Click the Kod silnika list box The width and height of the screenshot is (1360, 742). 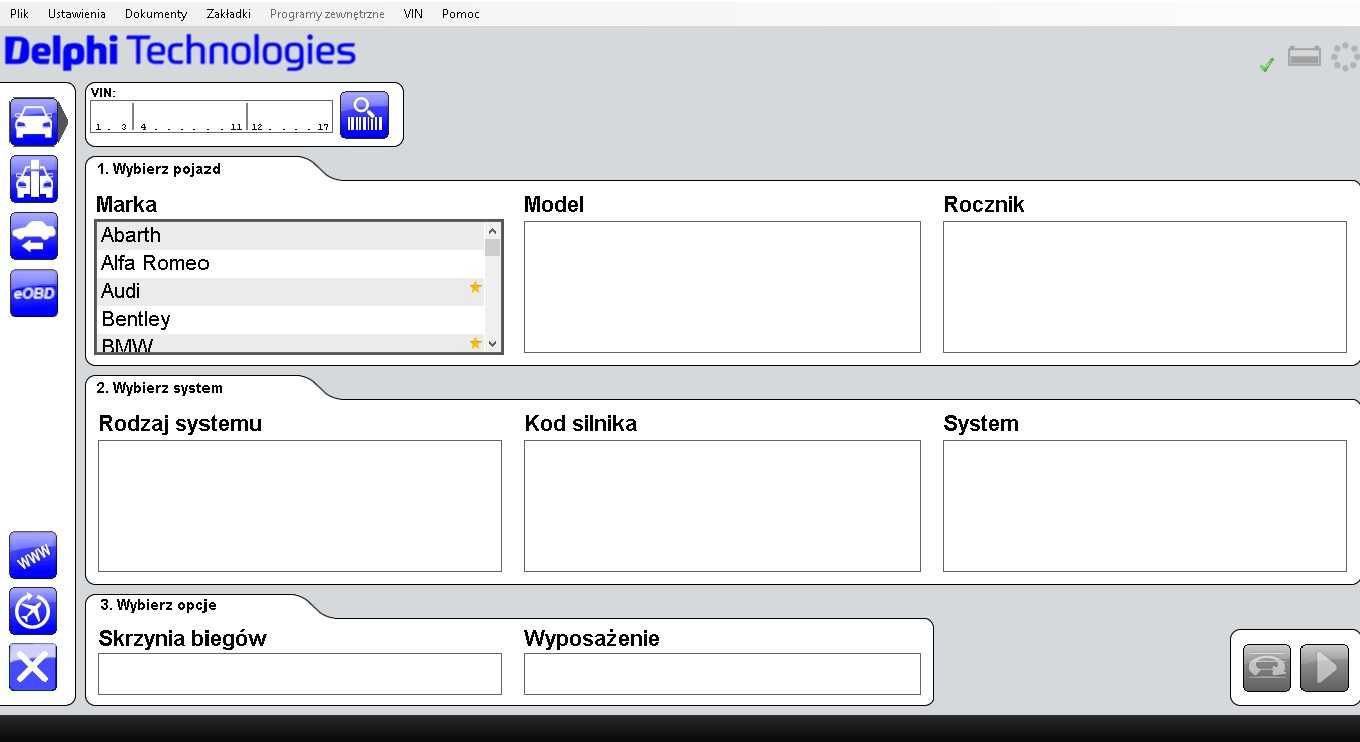pyautogui.click(x=722, y=506)
